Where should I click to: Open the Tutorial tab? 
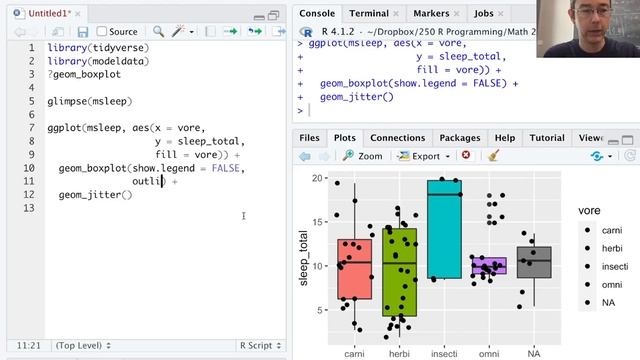[547, 138]
